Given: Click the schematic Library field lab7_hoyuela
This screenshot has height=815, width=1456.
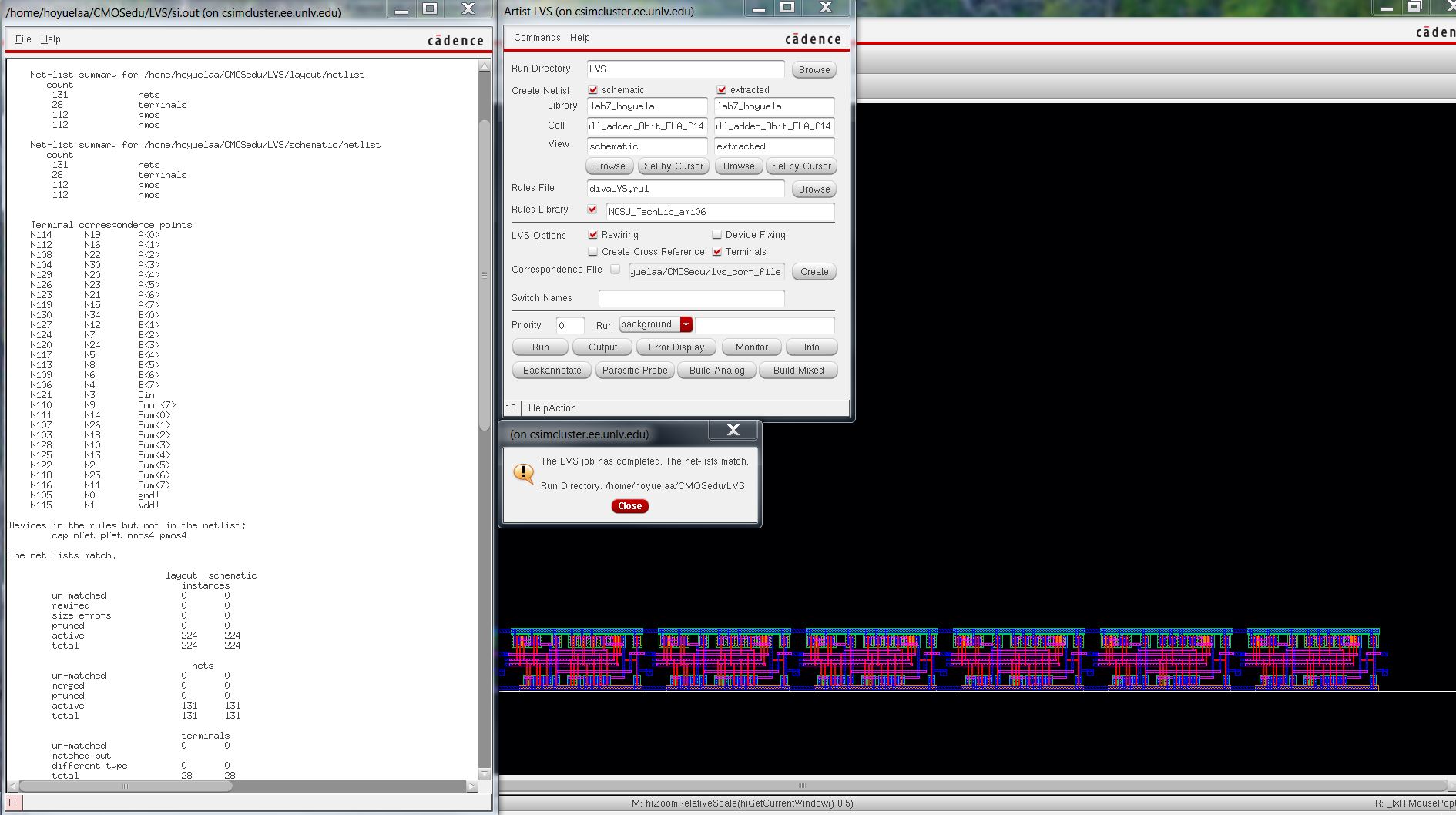Looking at the screenshot, I should click(647, 106).
